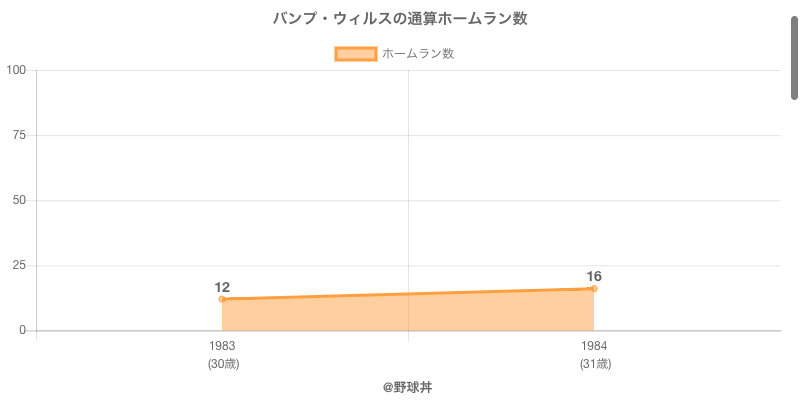This screenshot has height=400, width=800.
Task: Click the @野球丼 caption text
Action: point(407,386)
